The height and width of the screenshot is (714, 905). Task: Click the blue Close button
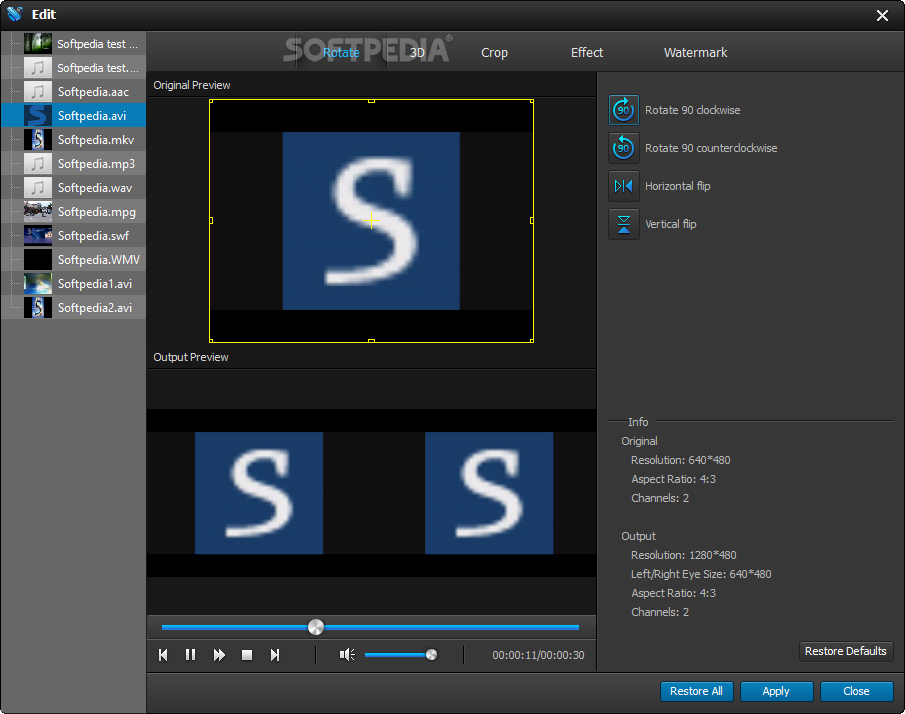tap(857, 691)
